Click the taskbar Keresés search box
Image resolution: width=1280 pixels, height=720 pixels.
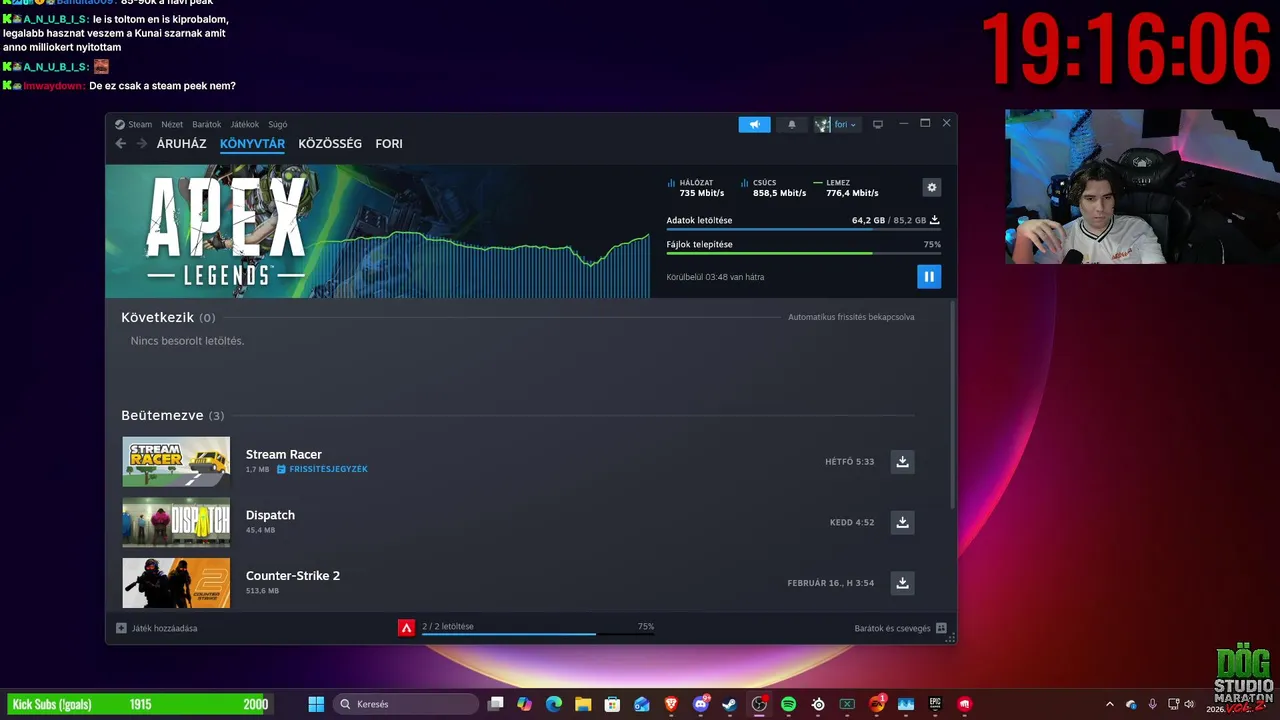(x=405, y=704)
